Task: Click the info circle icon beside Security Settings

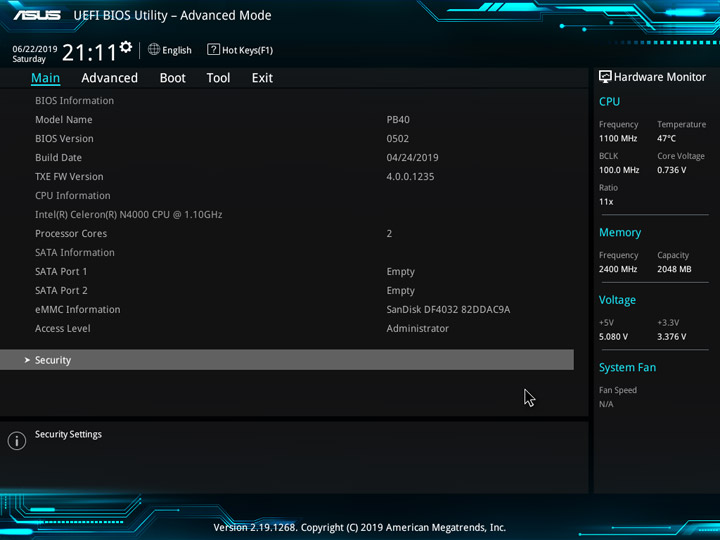Action: (17, 441)
